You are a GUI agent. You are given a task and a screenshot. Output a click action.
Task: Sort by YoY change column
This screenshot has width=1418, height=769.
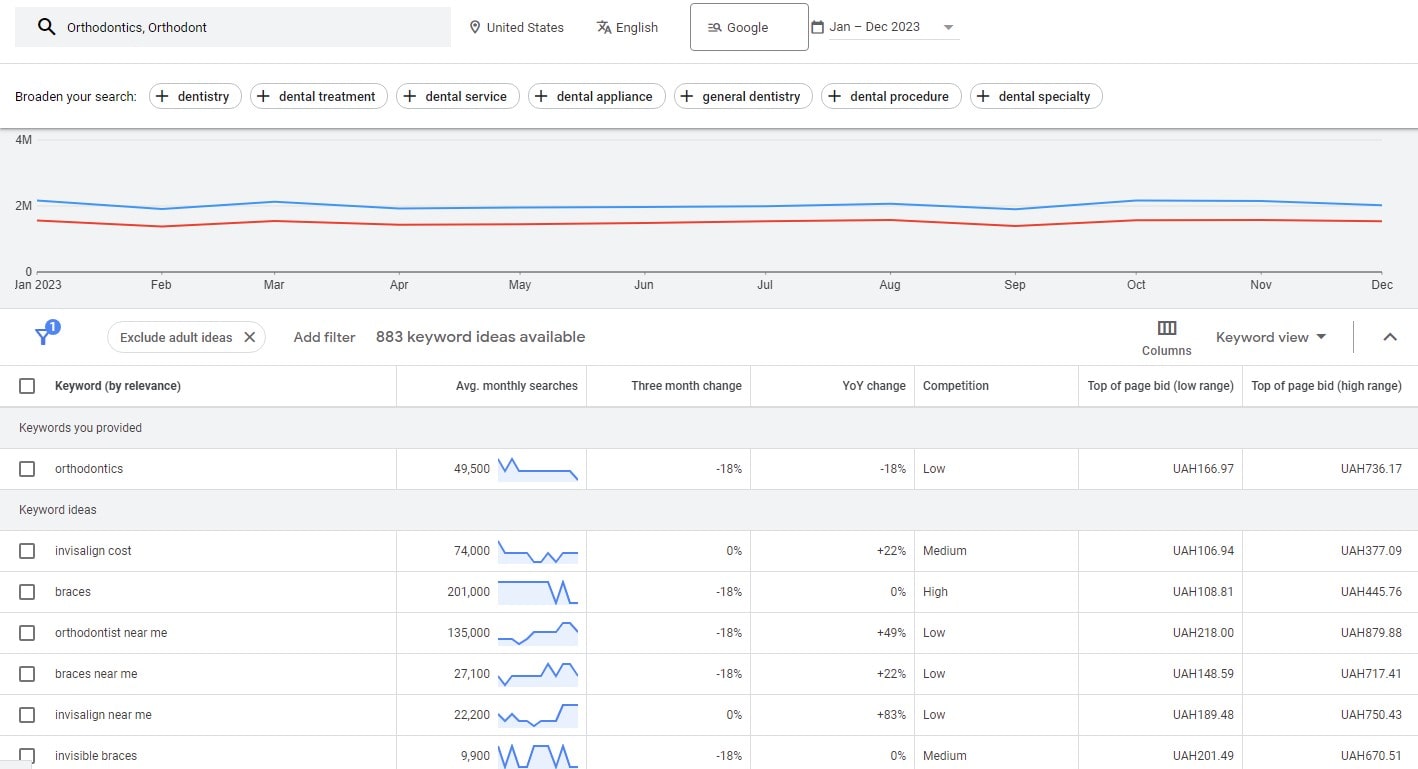[874, 386]
